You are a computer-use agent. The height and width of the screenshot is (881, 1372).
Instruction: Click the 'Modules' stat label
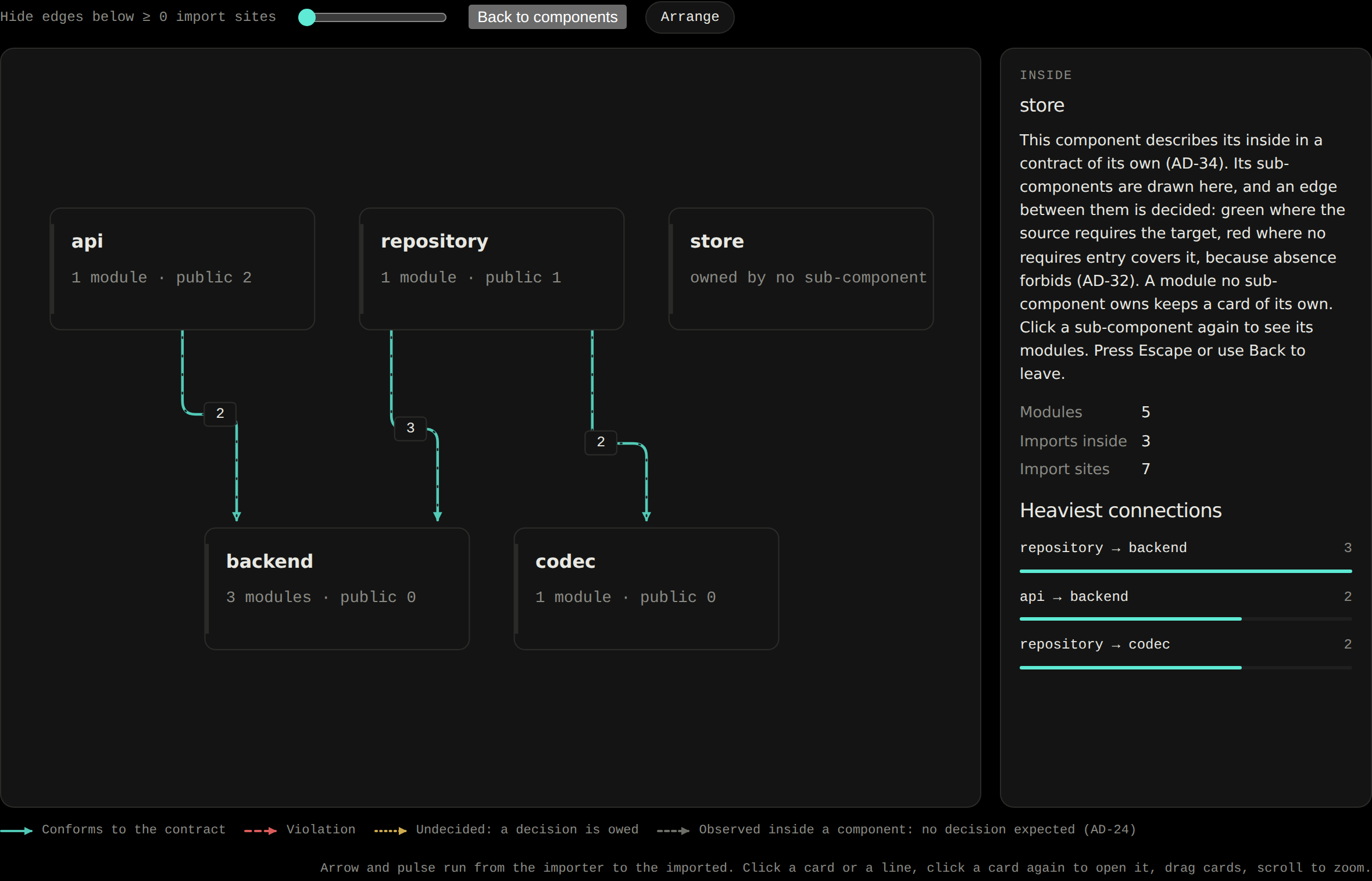(1051, 412)
